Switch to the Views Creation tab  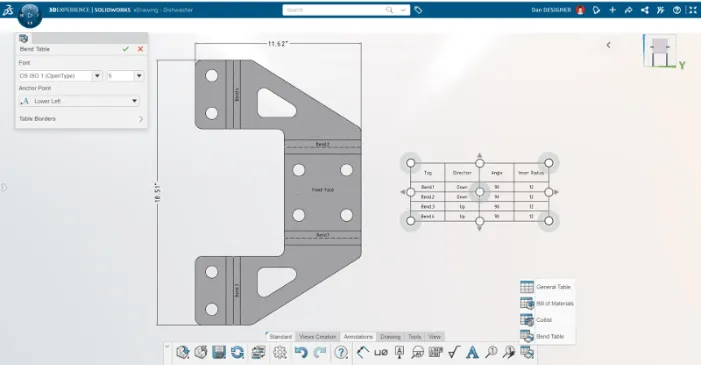317,336
